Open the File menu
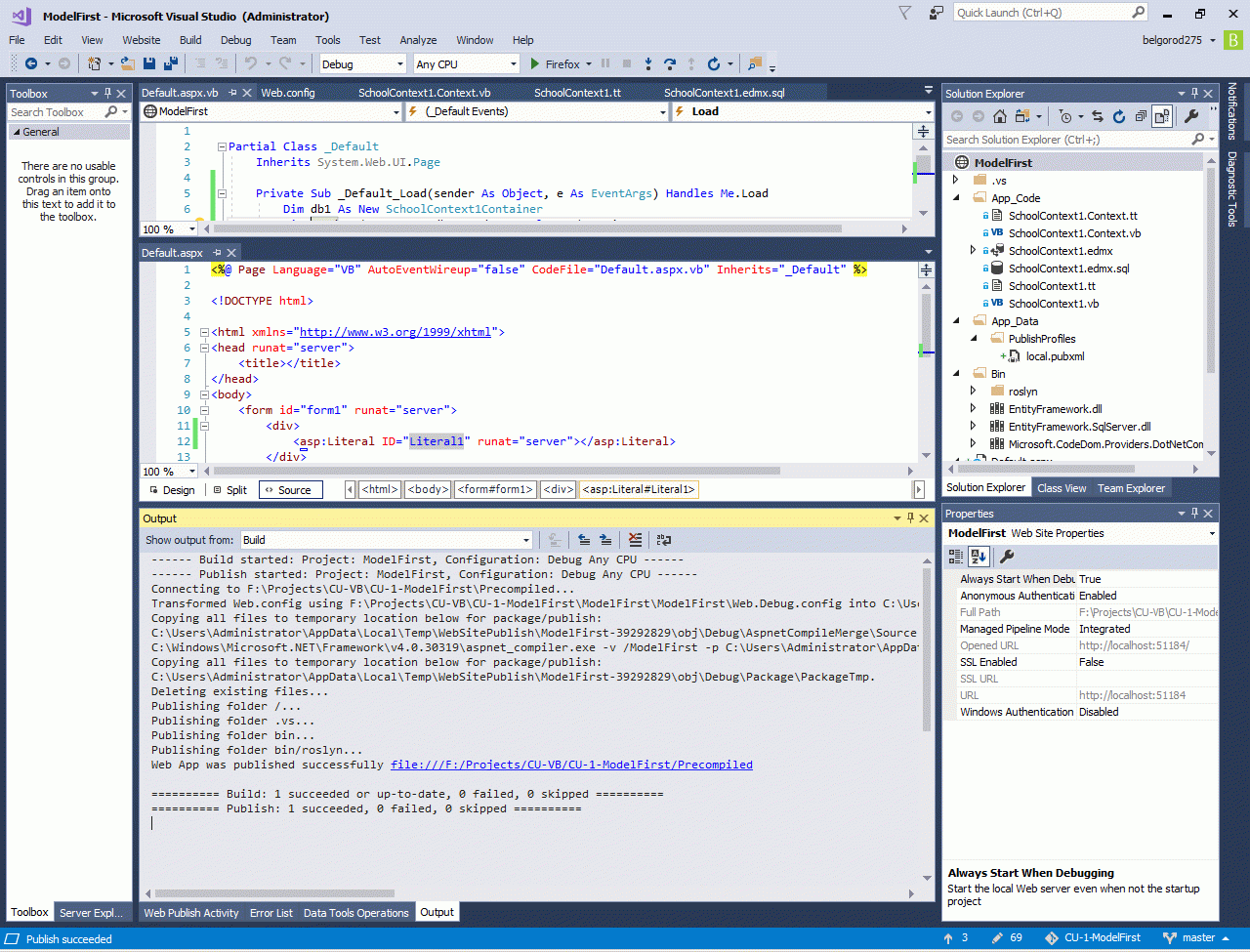This screenshot has height=952, width=1250. coord(17,40)
